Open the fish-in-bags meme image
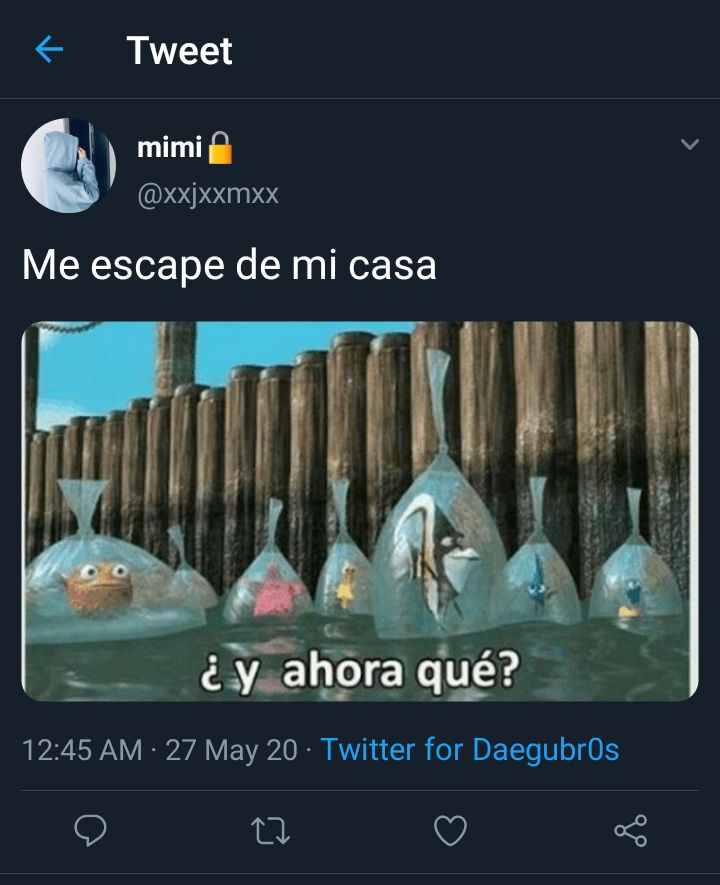Screen dimensions: 720x885 pos(360,511)
